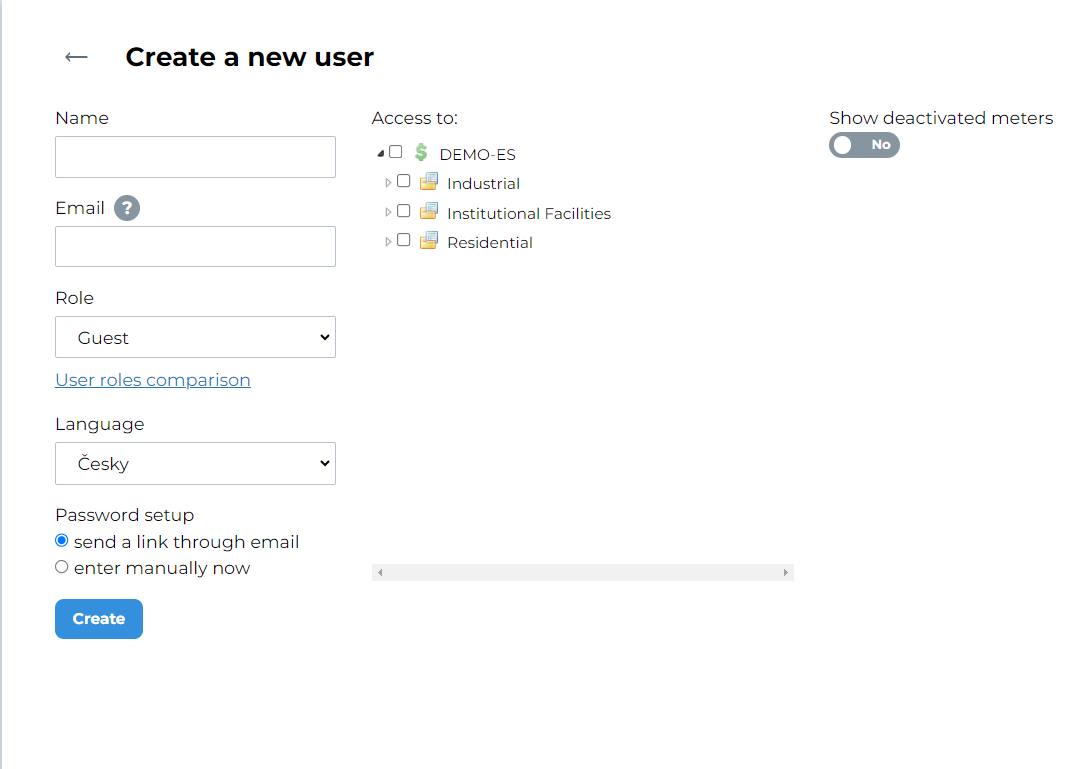Tick the Industrial checkbox
This screenshot has width=1081, height=769.
pyautogui.click(x=404, y=181)
